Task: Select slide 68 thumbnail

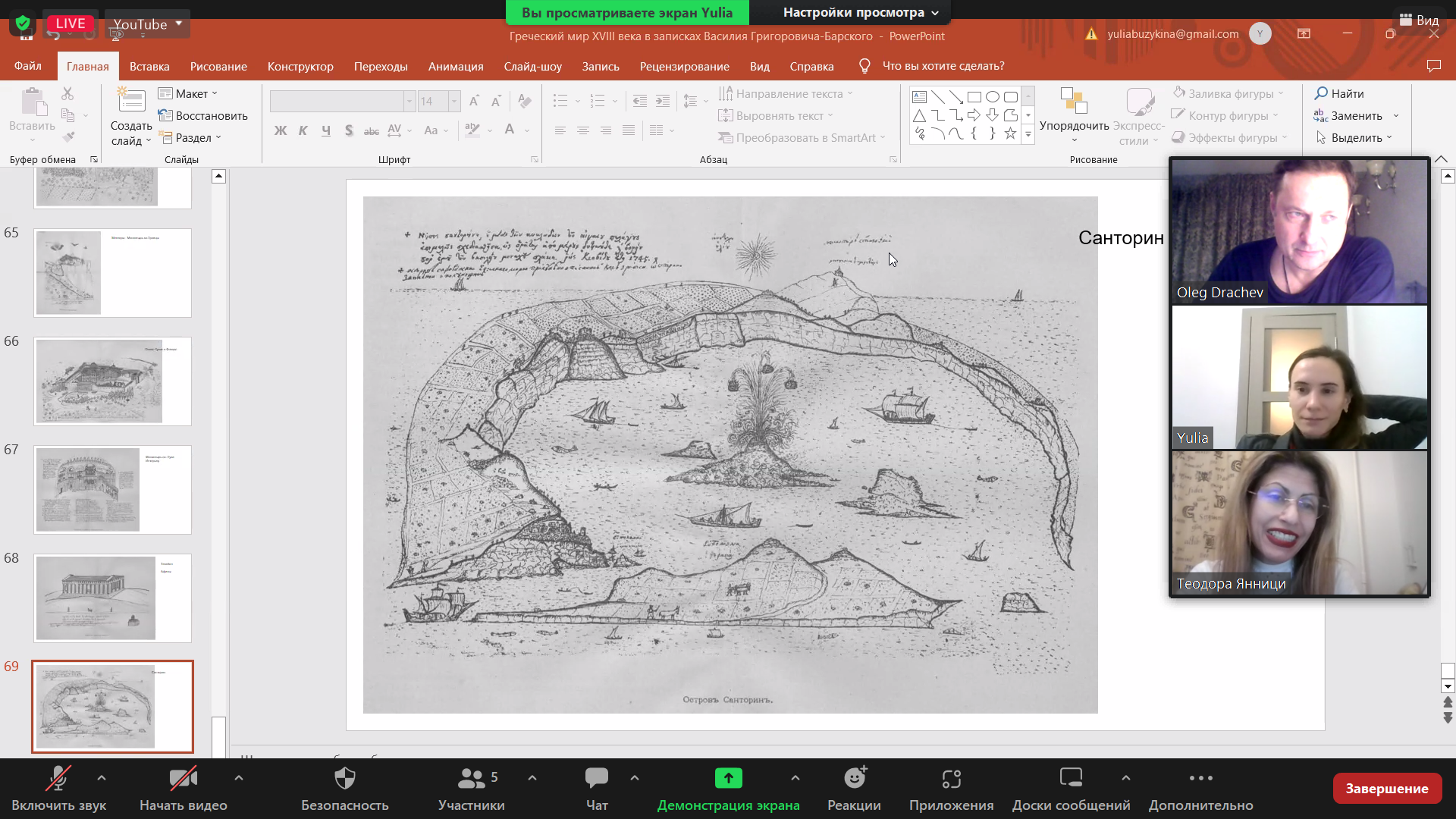Action: coord(112,598)
